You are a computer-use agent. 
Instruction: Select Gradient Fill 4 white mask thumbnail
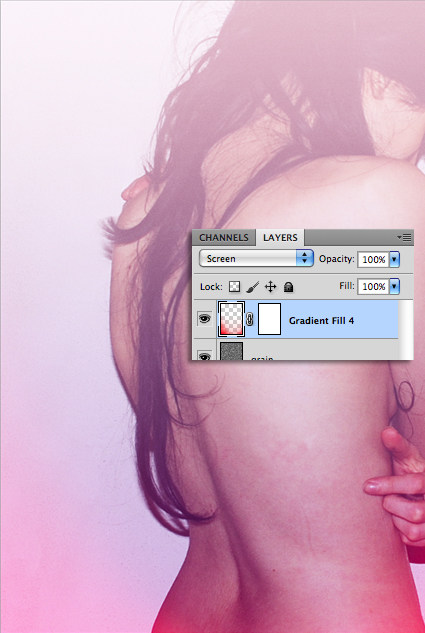pyautogui.click(x=269, y=319)
